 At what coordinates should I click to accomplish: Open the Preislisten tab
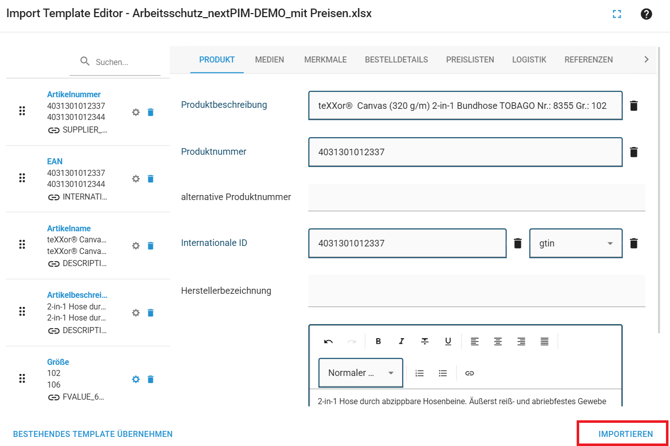(x=470, y=60)
